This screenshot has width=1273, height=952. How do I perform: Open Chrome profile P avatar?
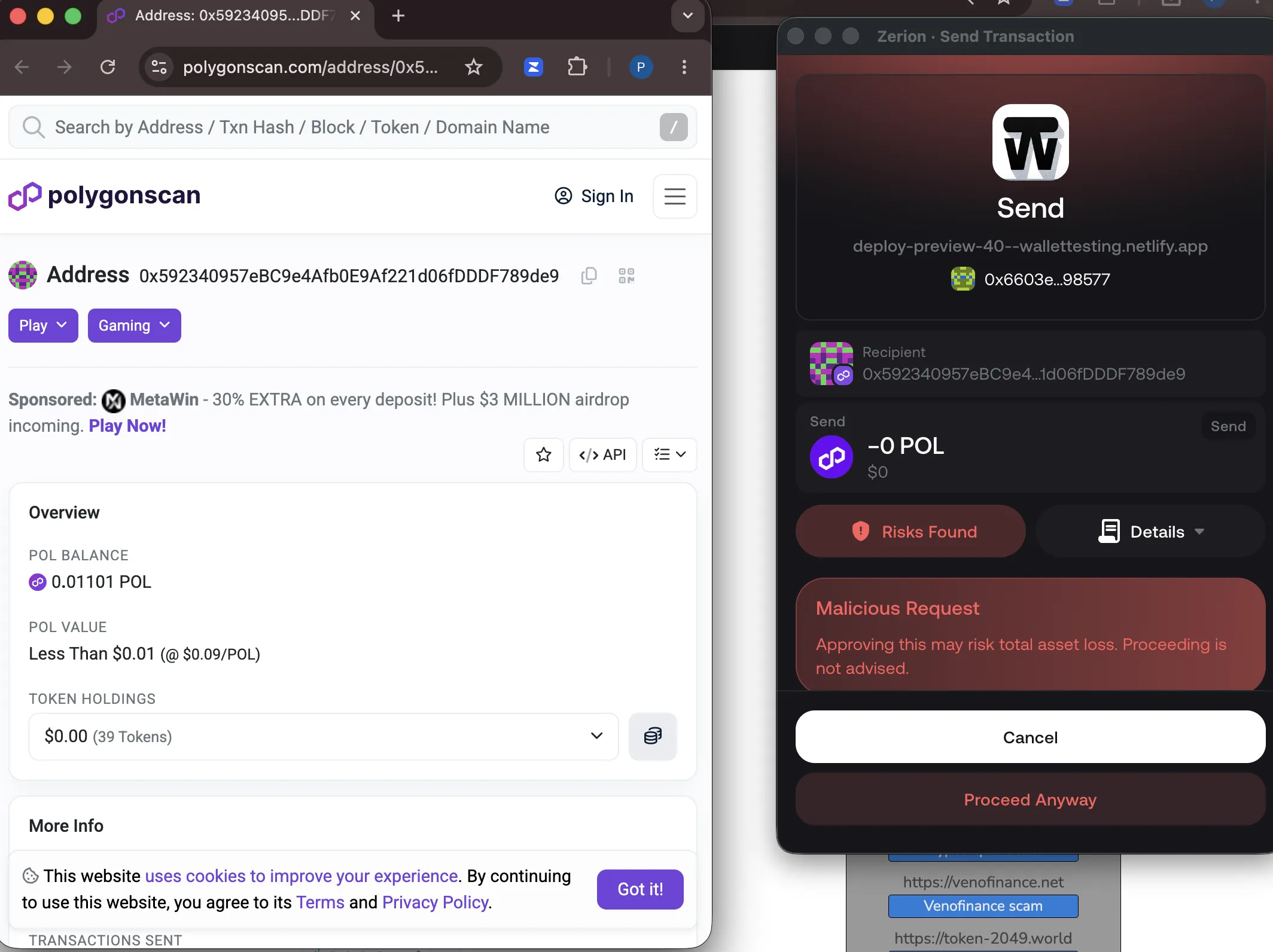click(x=641, y=67)
